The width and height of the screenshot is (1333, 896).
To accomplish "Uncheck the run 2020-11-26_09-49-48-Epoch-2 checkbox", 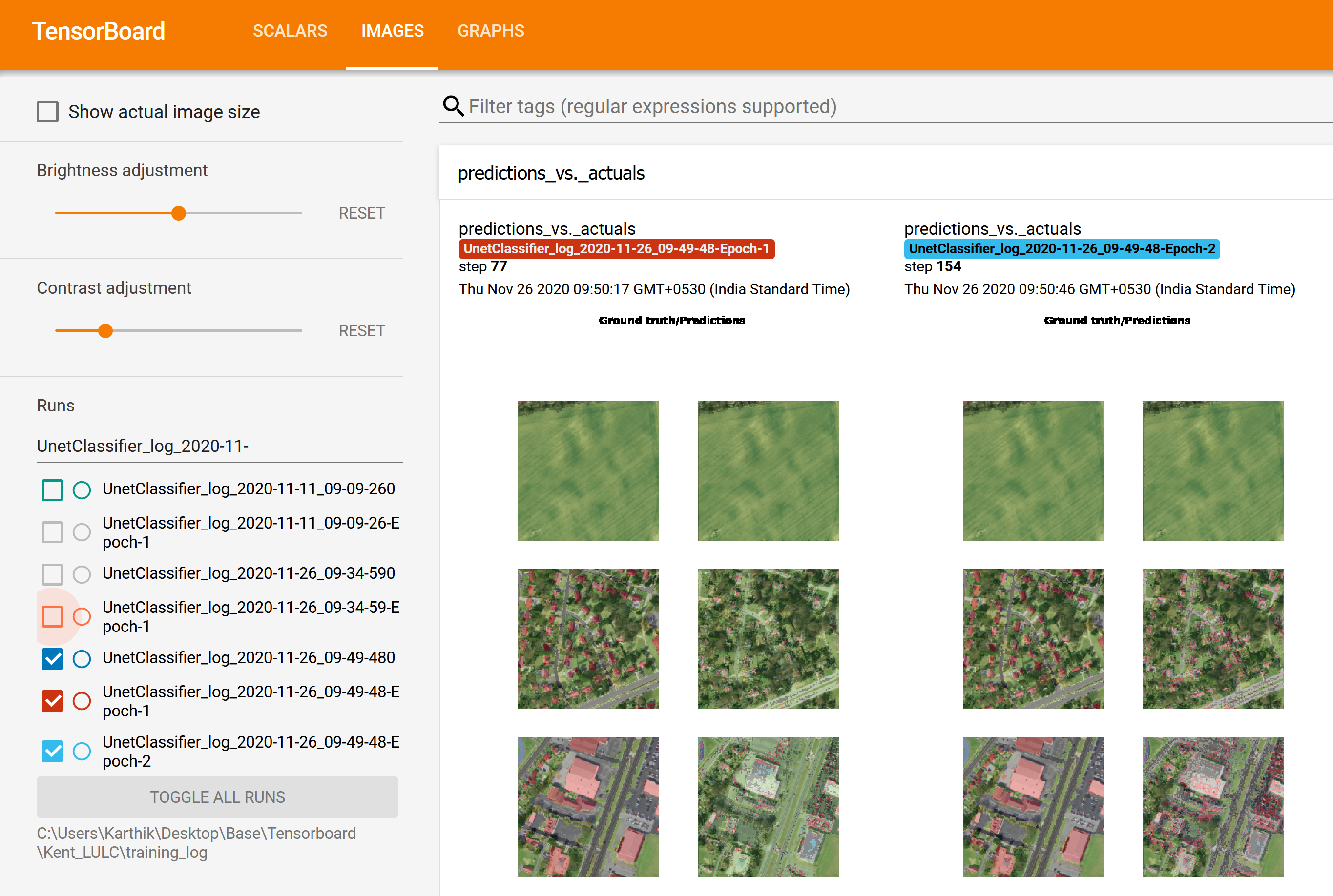I will [x=53, y=752].
